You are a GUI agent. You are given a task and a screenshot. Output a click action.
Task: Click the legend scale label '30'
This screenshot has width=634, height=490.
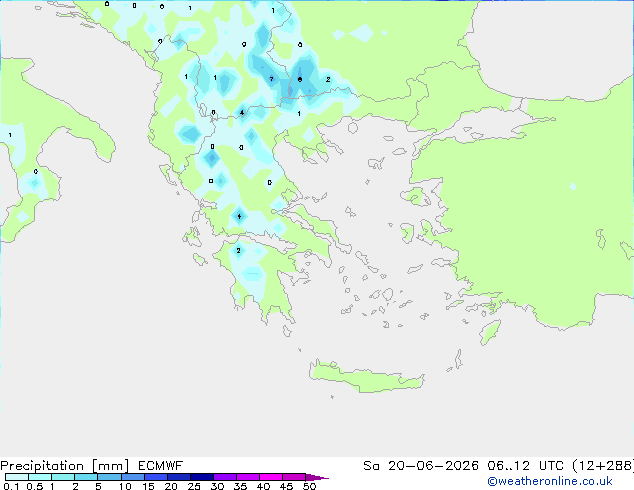[217, 486]
